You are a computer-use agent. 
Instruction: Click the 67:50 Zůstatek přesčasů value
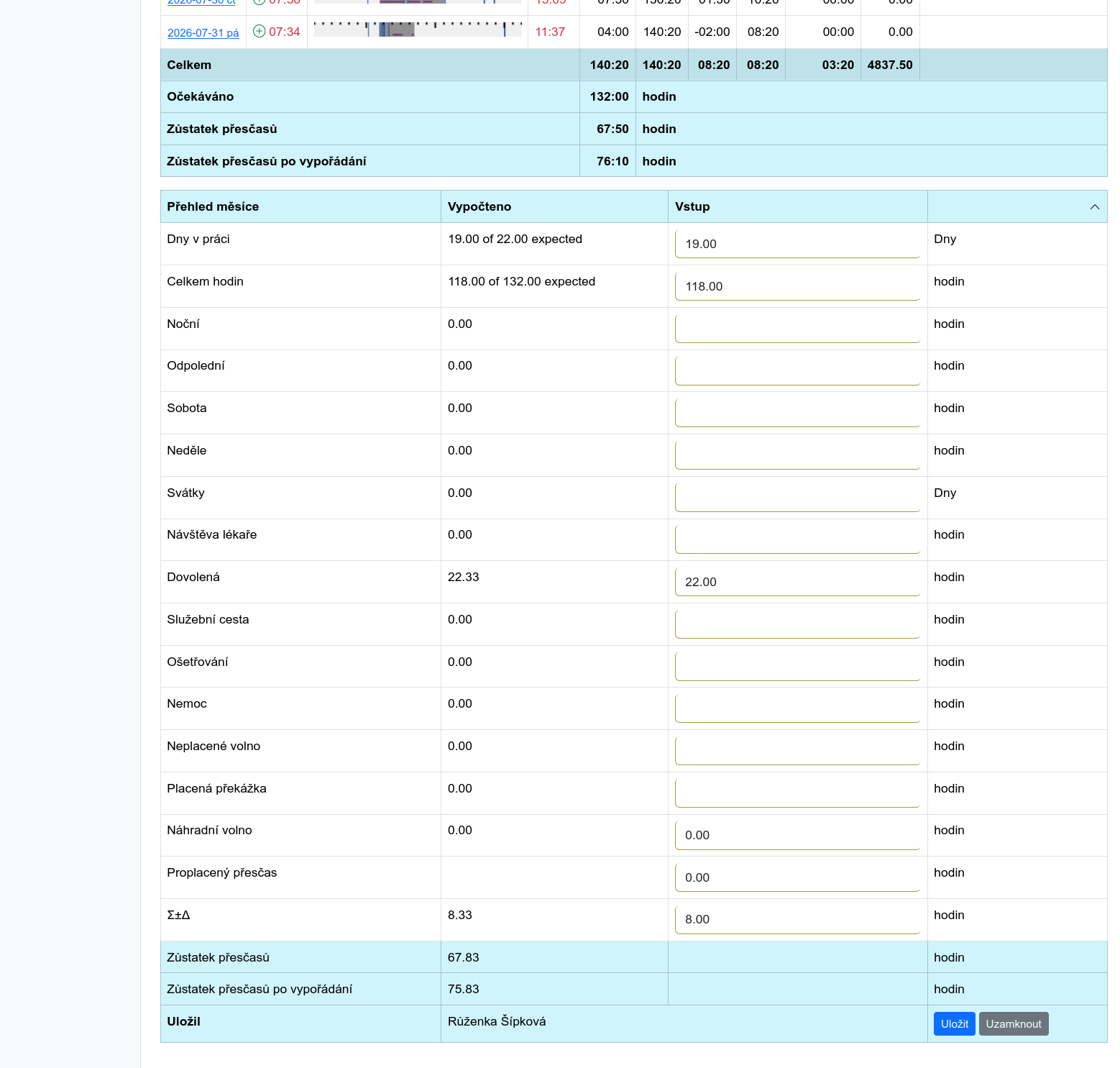coord(612,129)
